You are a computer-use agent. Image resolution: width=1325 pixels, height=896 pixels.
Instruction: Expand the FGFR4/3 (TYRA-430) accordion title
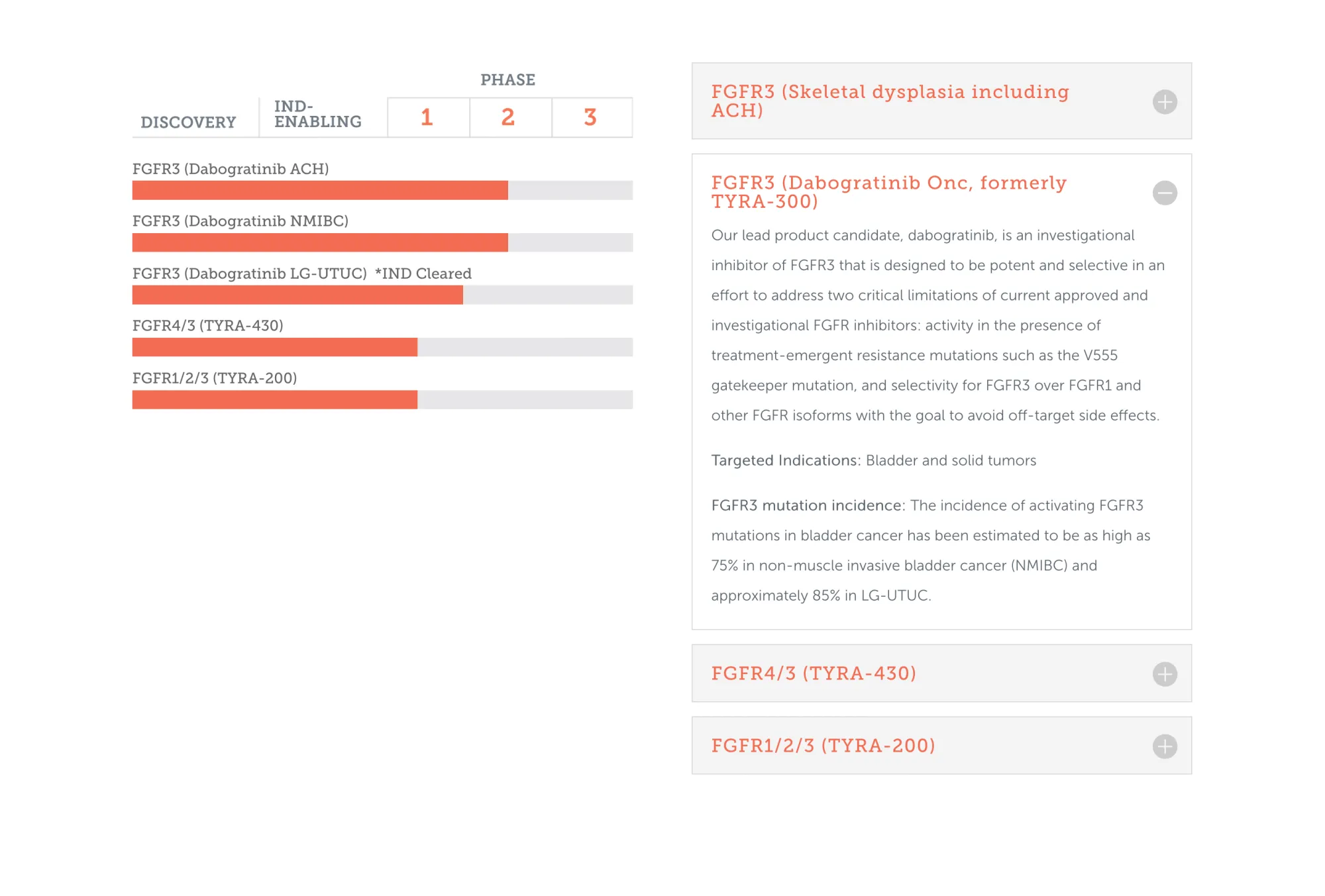[x=814, y=673]
